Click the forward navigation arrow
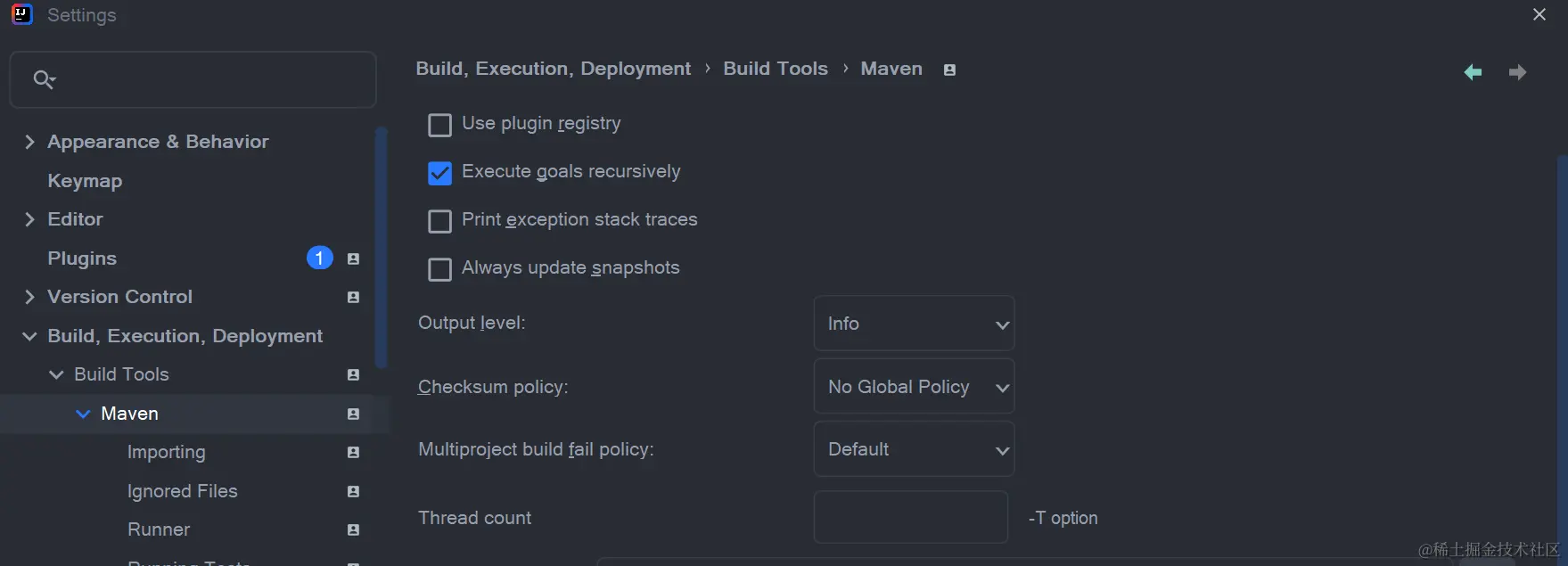This screenshot has width=1568, height=566. (1517, 72)
